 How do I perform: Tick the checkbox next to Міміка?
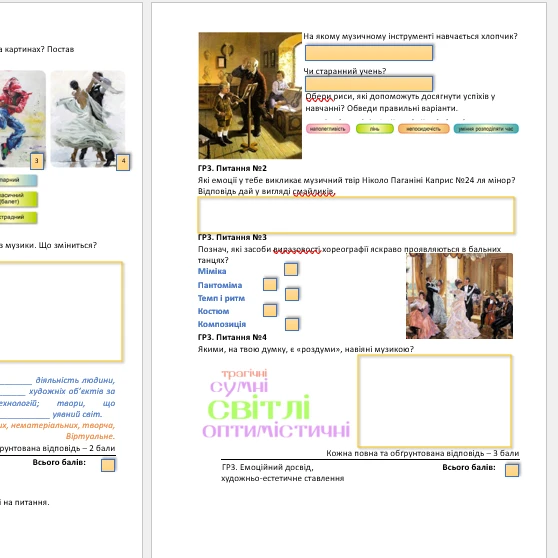[291, 269]
